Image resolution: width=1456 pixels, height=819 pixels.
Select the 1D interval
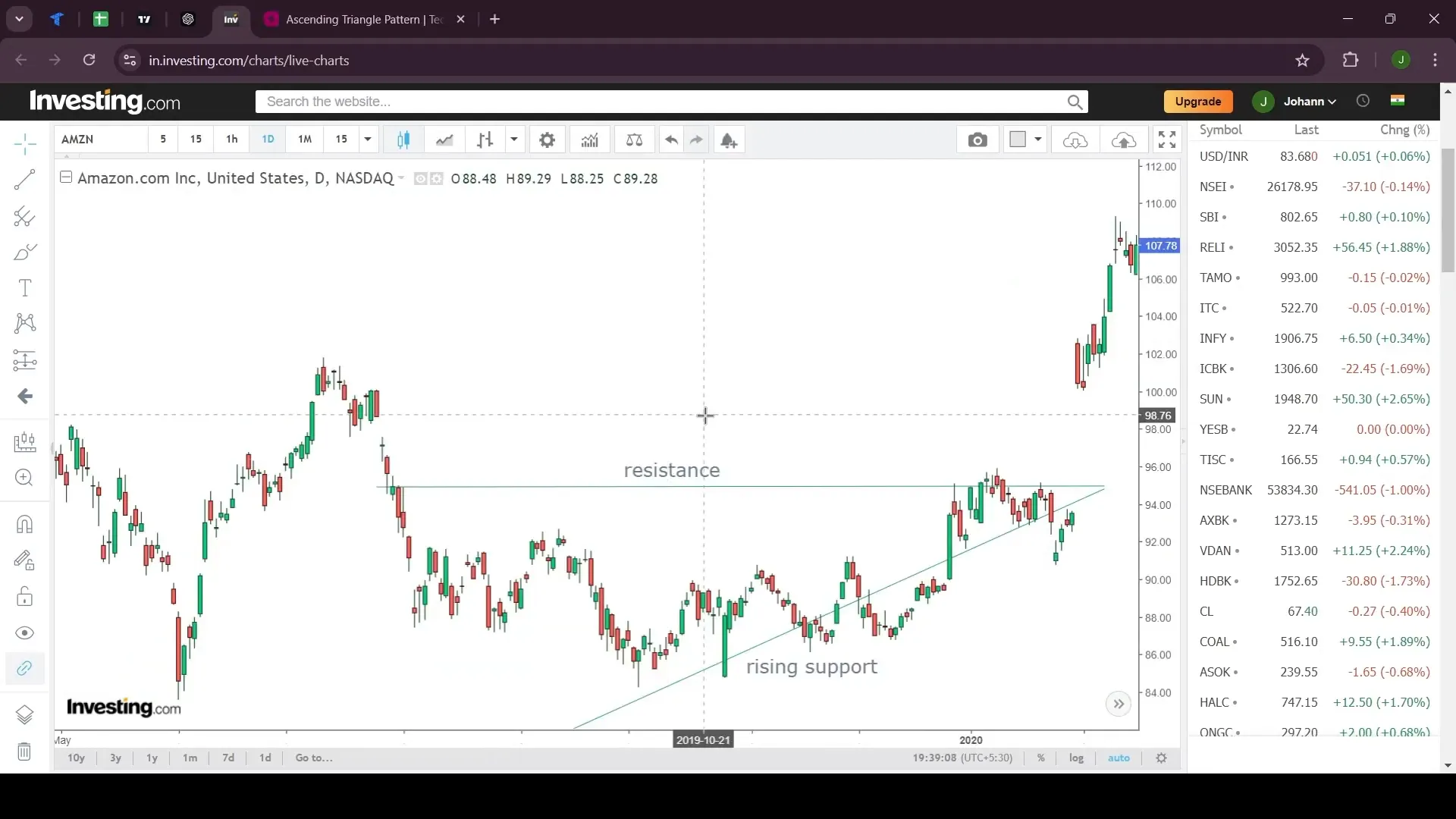268,139
